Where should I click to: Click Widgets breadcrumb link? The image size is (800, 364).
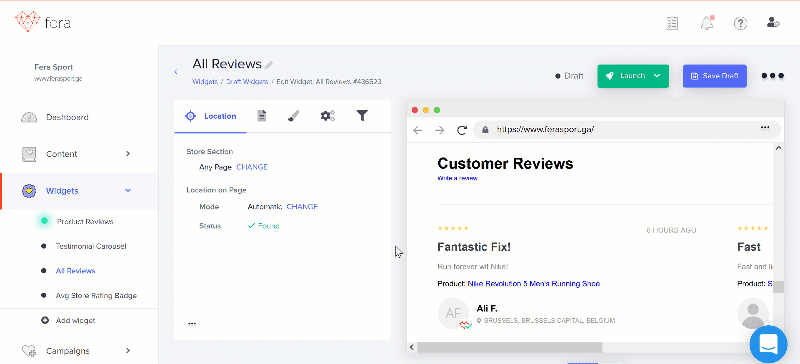(205, 82)
